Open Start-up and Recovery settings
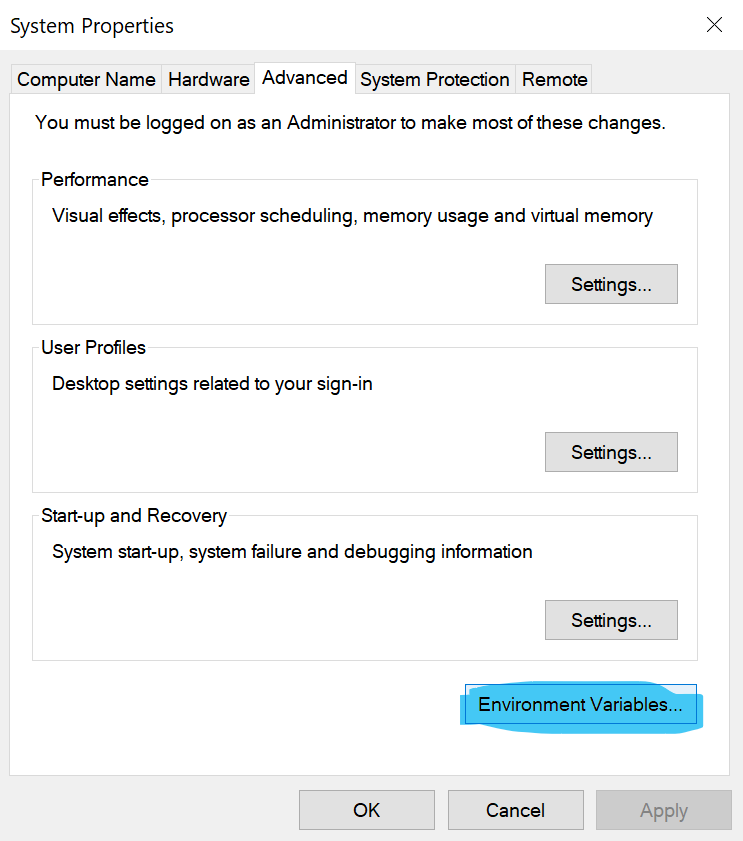 tap(611, 620)
